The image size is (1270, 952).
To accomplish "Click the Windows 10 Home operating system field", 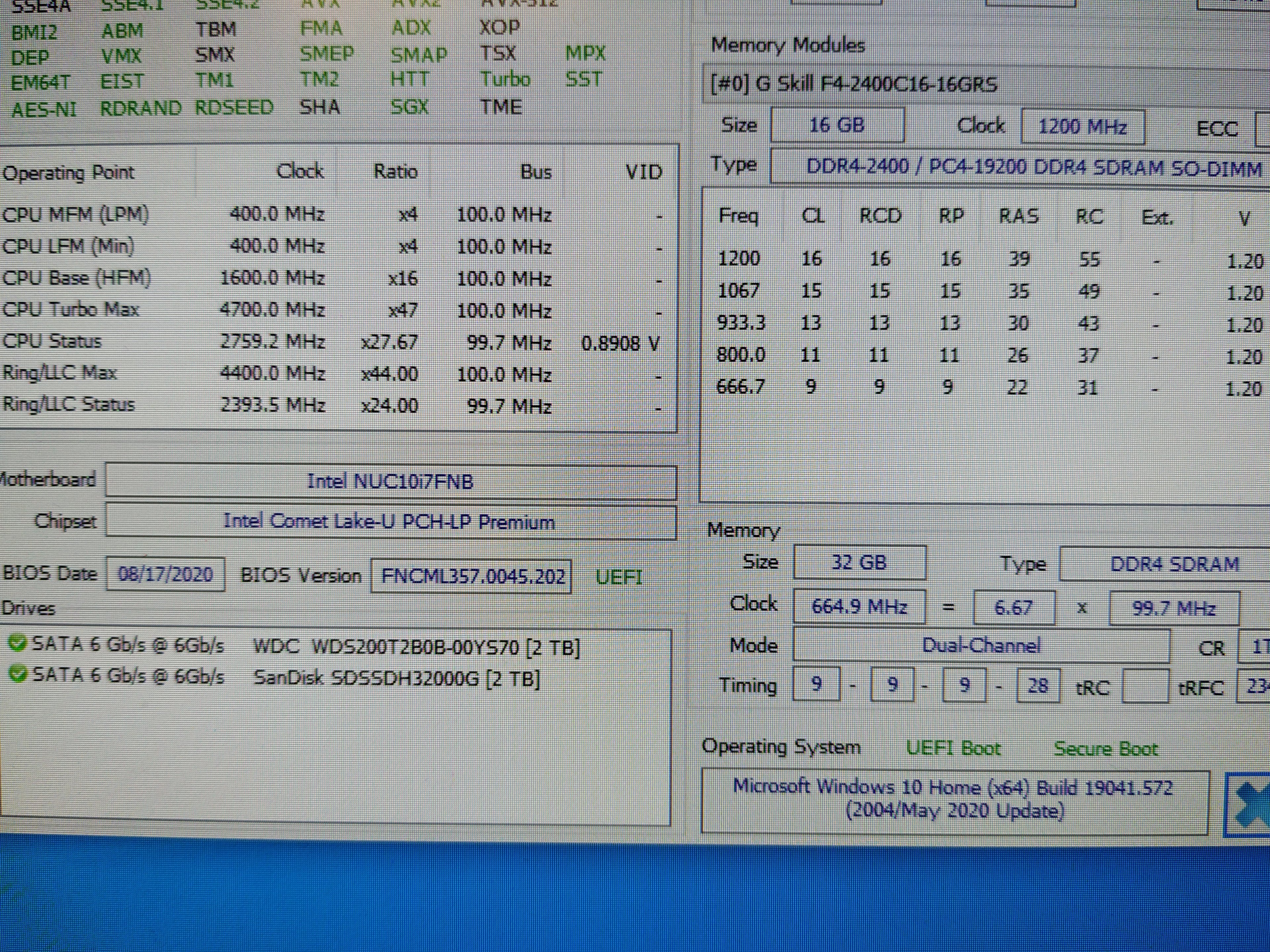I will pos(954,799).
